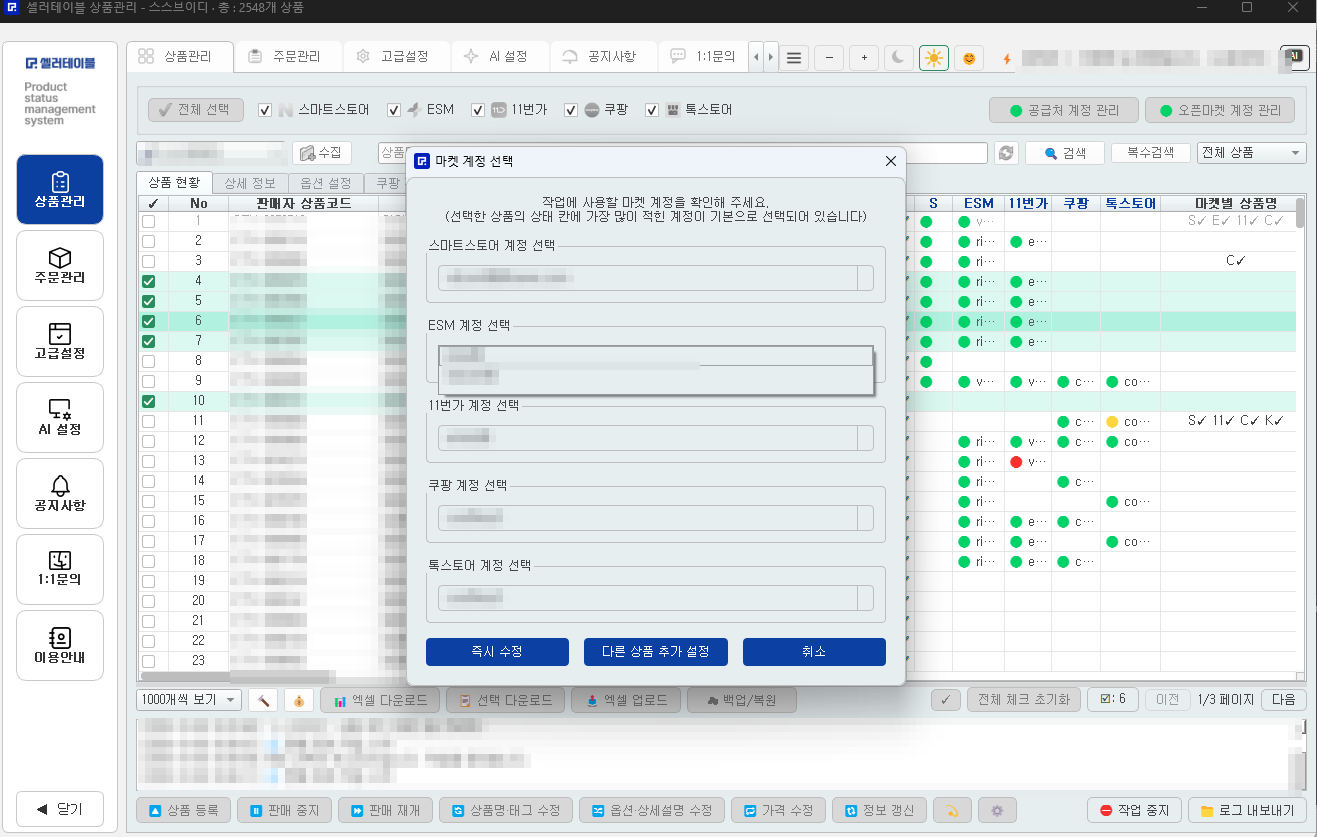Click the 전체 체크 초기화 button
Screen dimensions: 1317x837
coord(1024,699)
